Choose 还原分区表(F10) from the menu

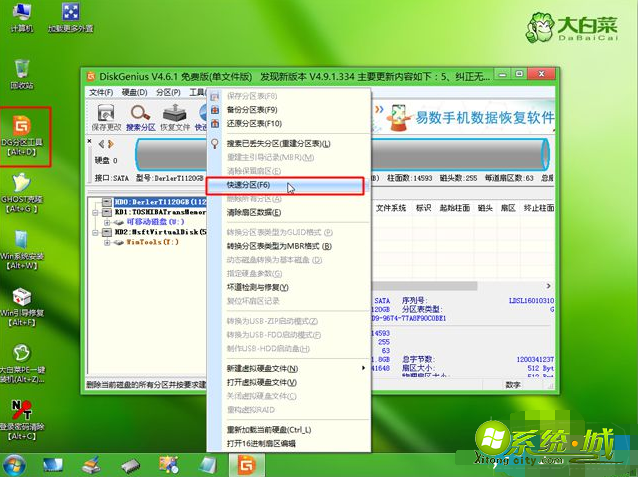(289, 123)
